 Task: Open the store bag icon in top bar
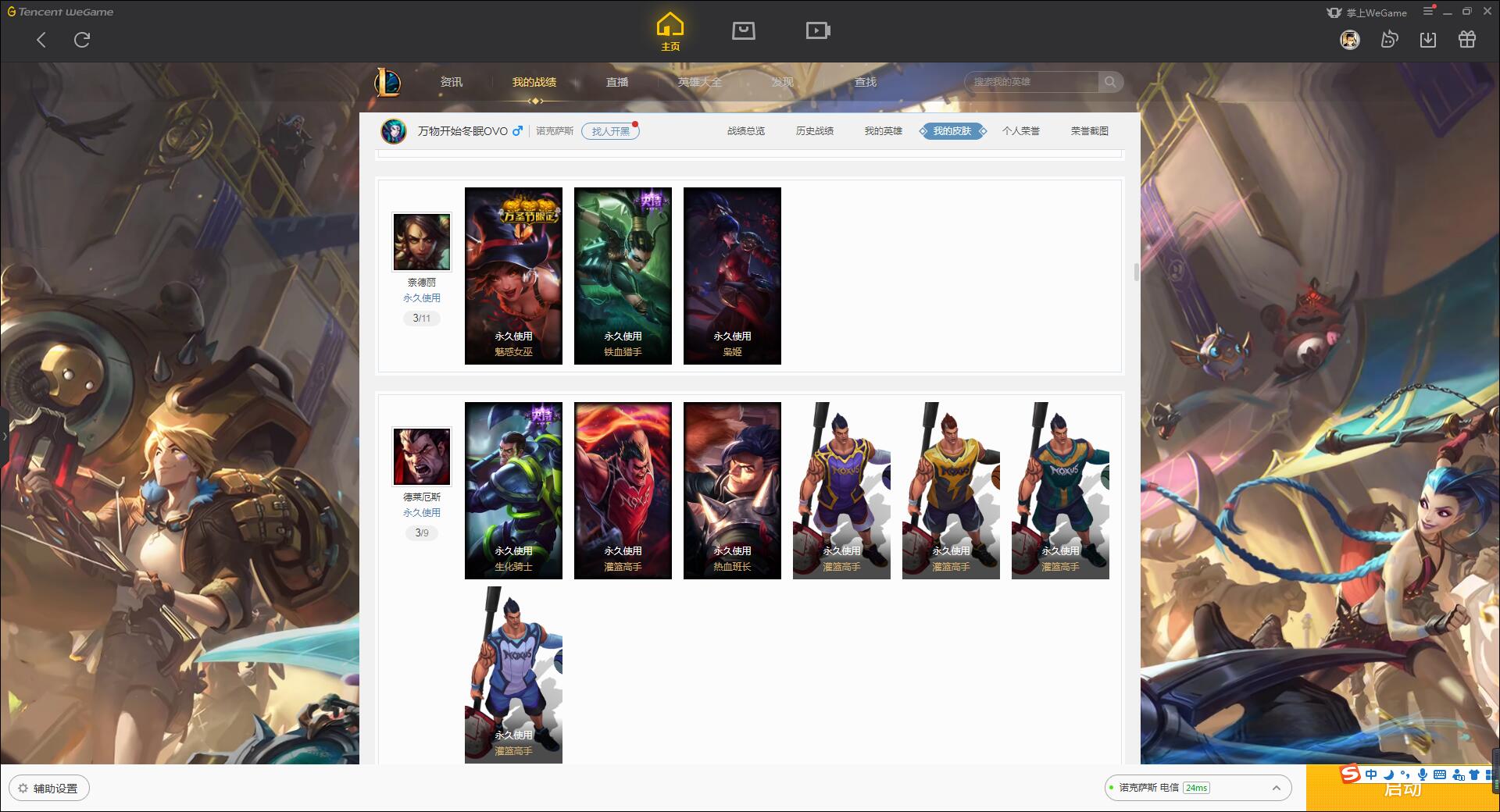[x=744, y=30]
